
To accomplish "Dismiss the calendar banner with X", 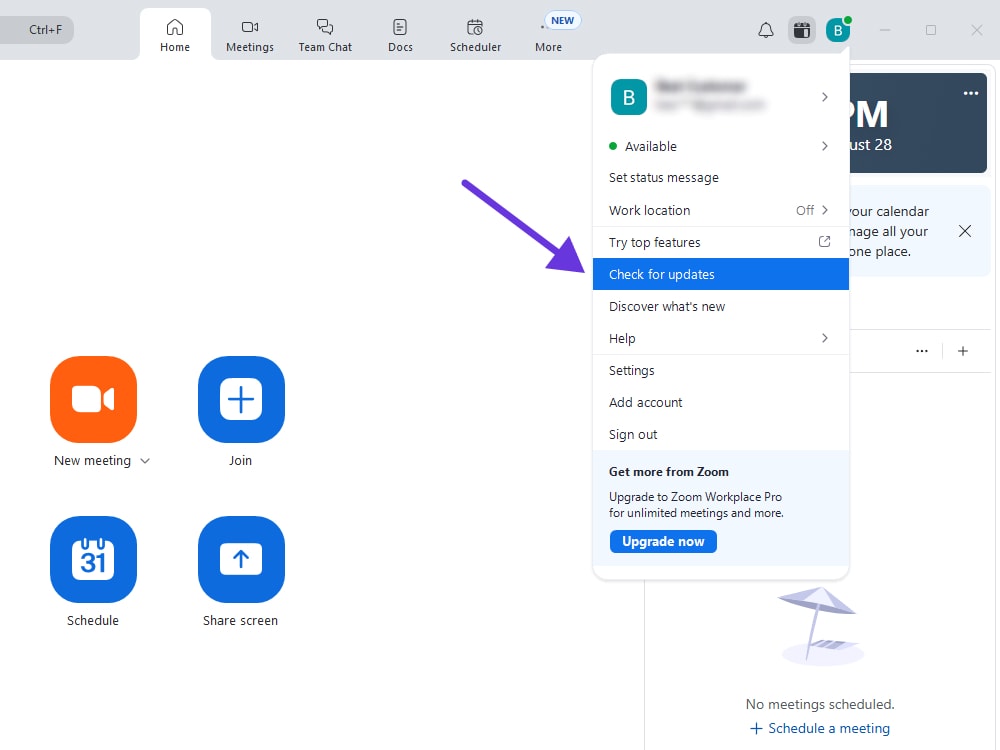I will click(965, 231).
